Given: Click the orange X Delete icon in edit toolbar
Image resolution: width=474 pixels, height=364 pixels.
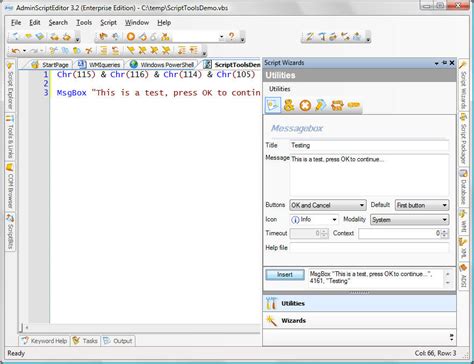Looking at the screenshot, I should 88,51.
